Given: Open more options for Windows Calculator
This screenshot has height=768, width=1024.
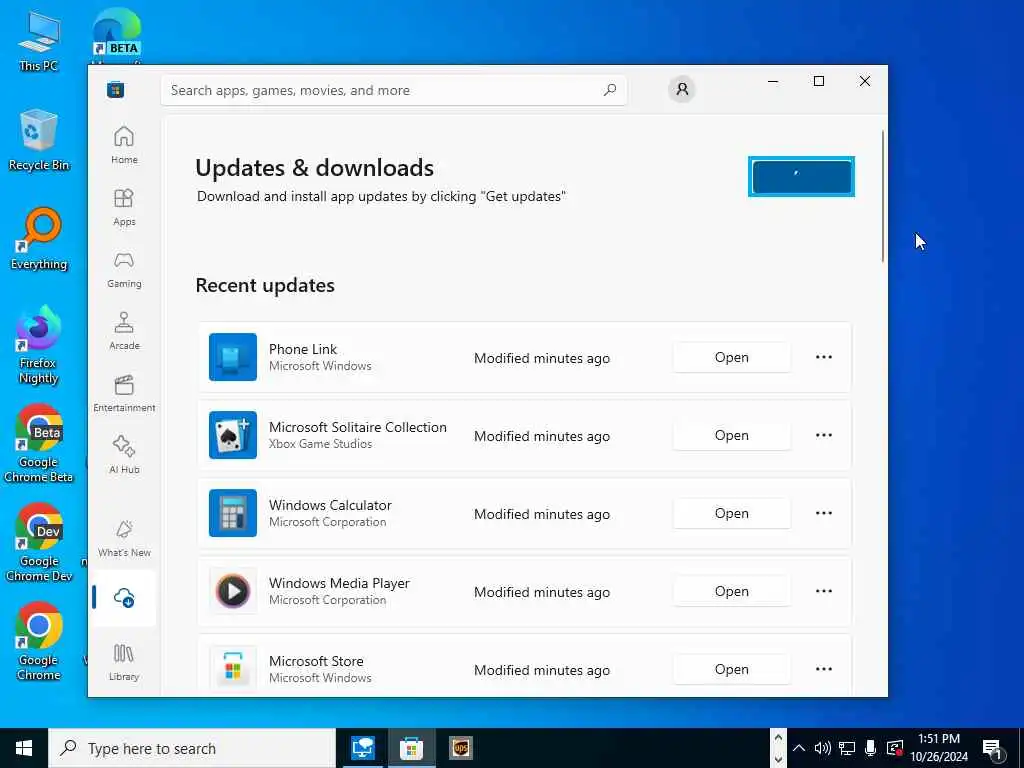Looking at the screenshot, I should point(824,513).
